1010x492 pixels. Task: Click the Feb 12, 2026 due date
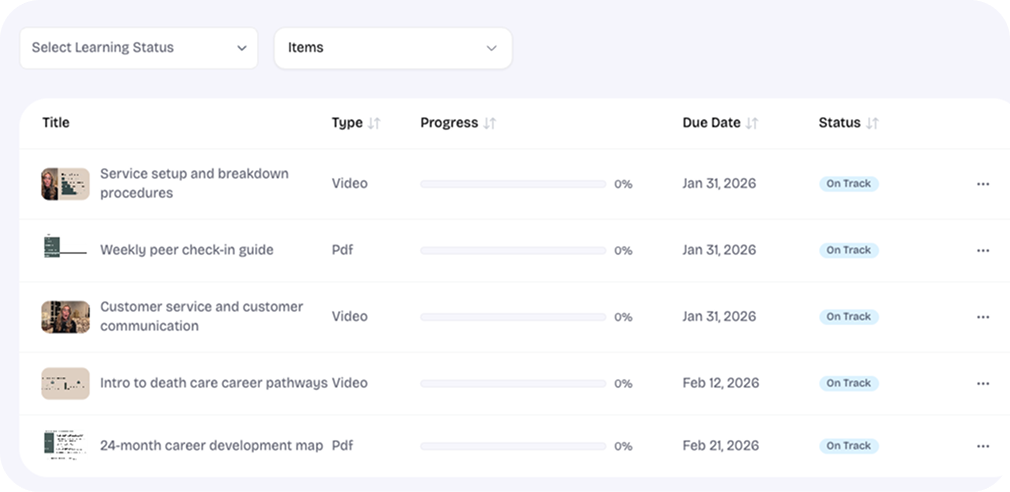coord(721,383)
